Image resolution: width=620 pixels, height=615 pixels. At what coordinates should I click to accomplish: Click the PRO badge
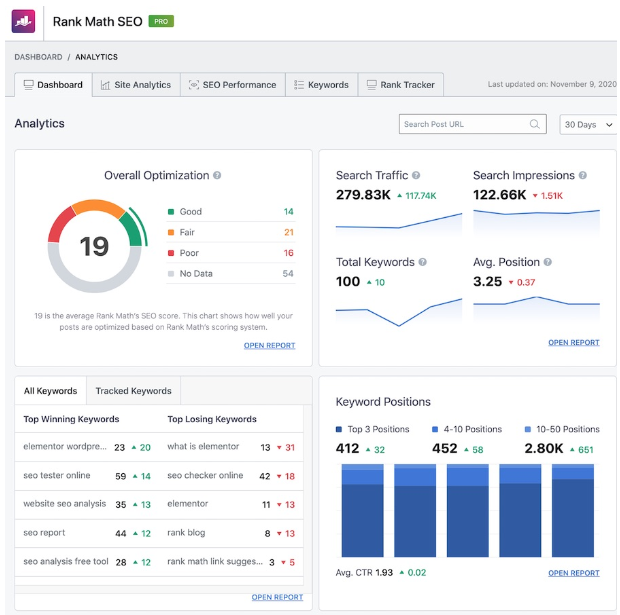point(161,21)
